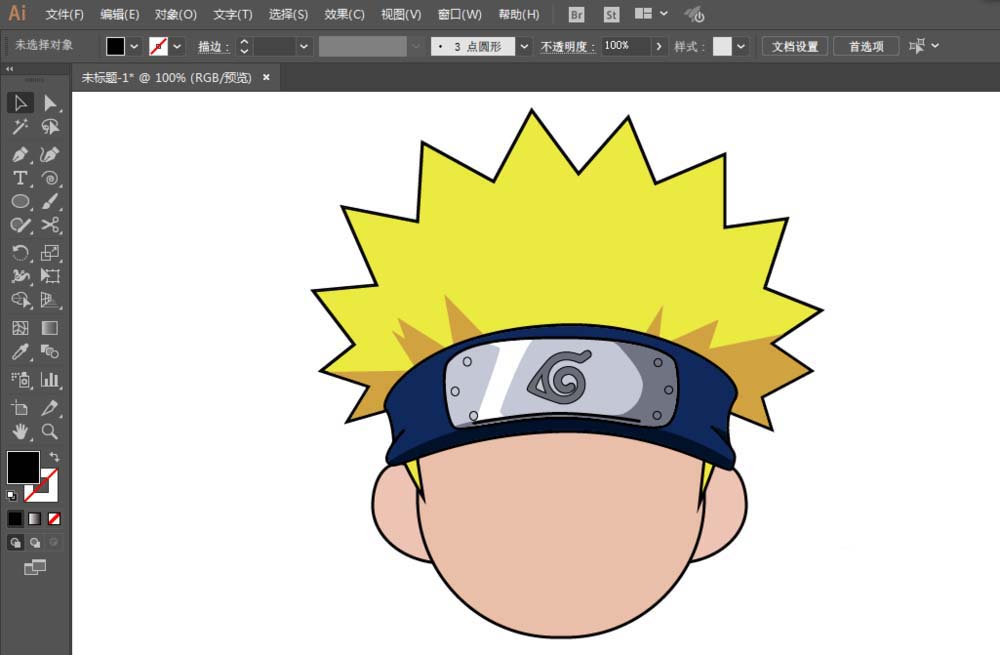Activate the Hand tool
Screen dimensions: 1000x655
(20, 431)
